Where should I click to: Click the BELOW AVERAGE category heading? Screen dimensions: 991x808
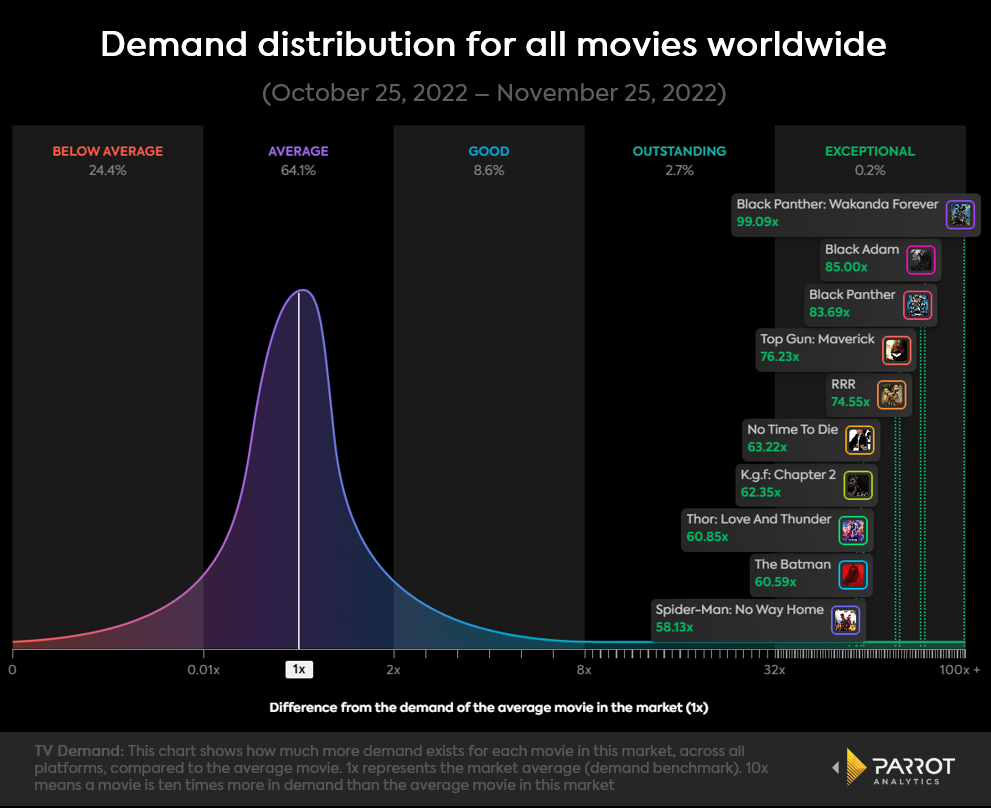(x=107, y=151)
